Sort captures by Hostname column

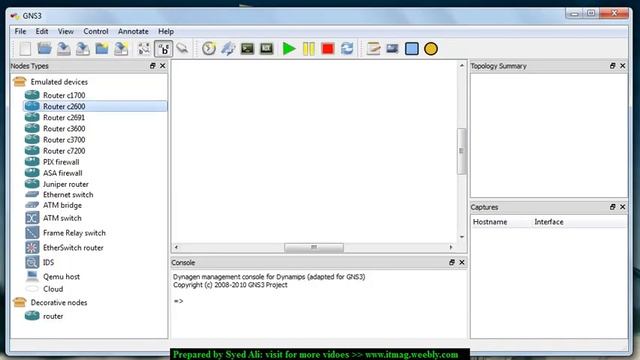pyautogui.click(x=501, y=222)
